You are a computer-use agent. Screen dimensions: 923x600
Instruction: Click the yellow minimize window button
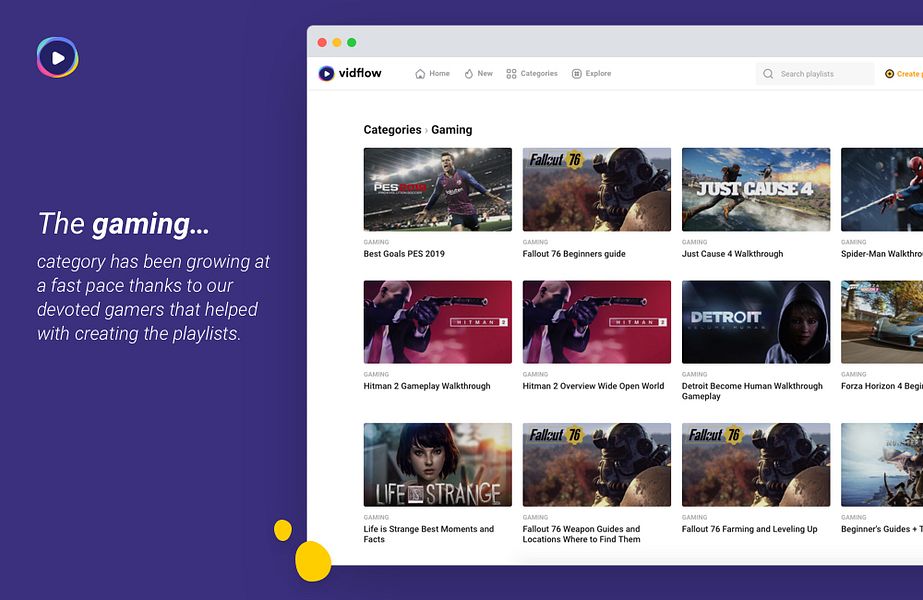click(337, 42)
